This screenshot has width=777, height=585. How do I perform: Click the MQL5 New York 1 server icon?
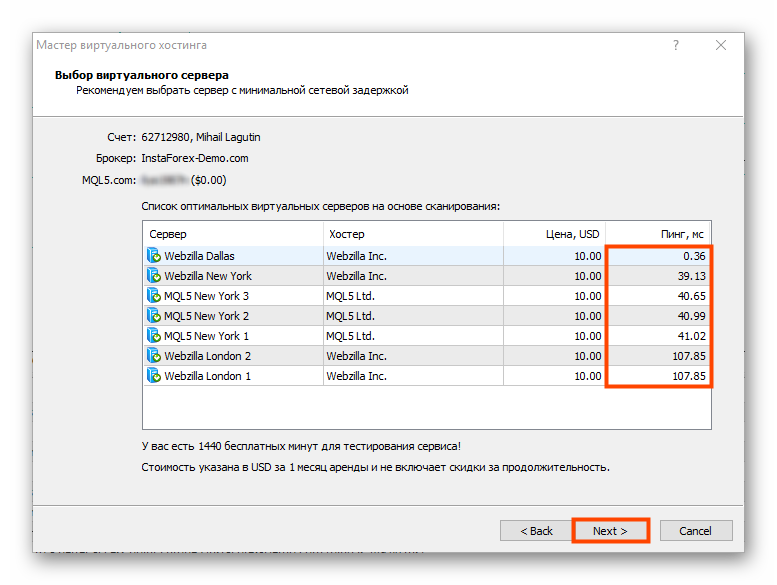154,336
